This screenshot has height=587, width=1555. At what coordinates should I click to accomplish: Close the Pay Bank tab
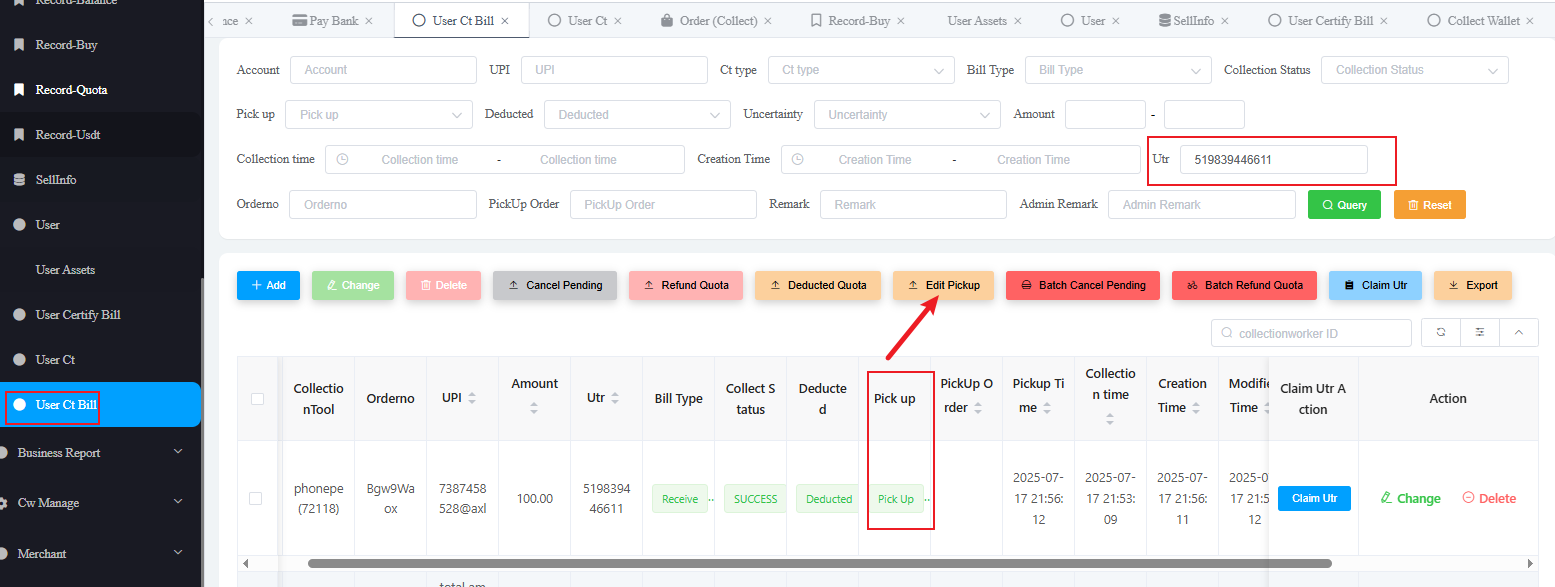coord(368,21)
